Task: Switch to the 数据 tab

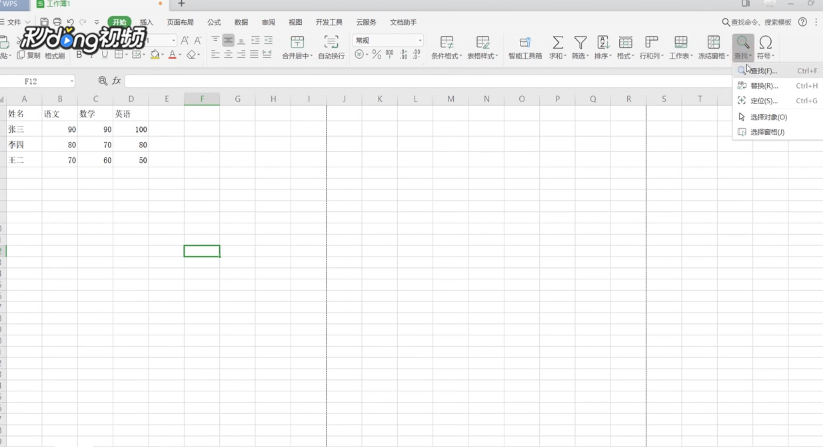Action: coord(241,22)
